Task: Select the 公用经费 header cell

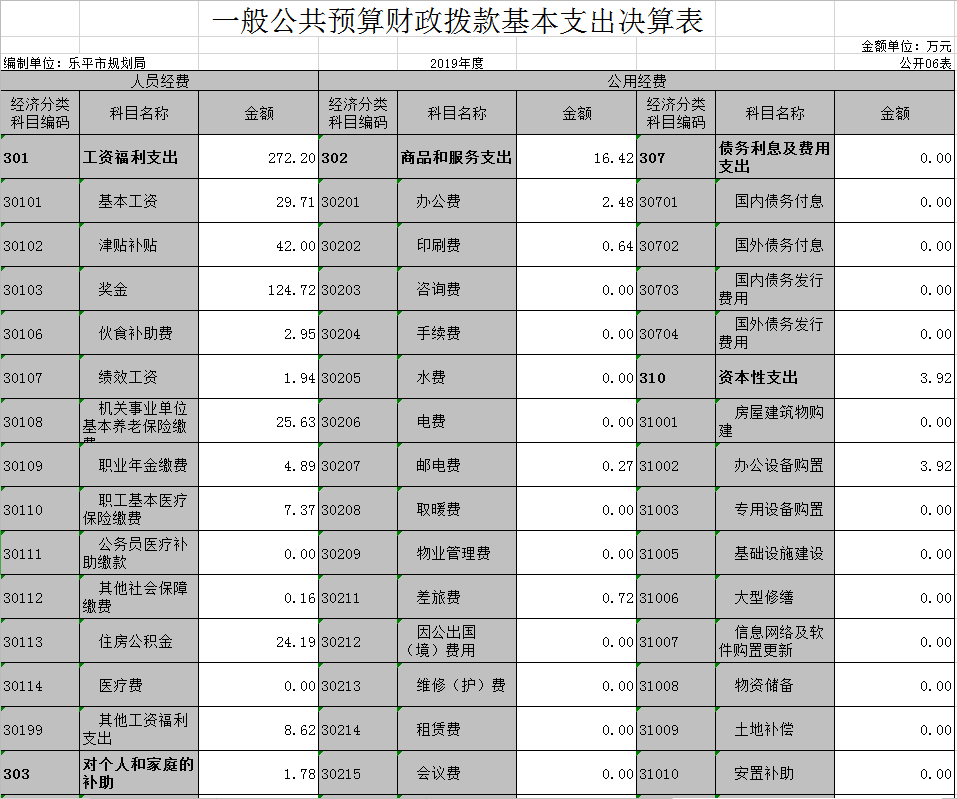Action: tap(636, 81)
